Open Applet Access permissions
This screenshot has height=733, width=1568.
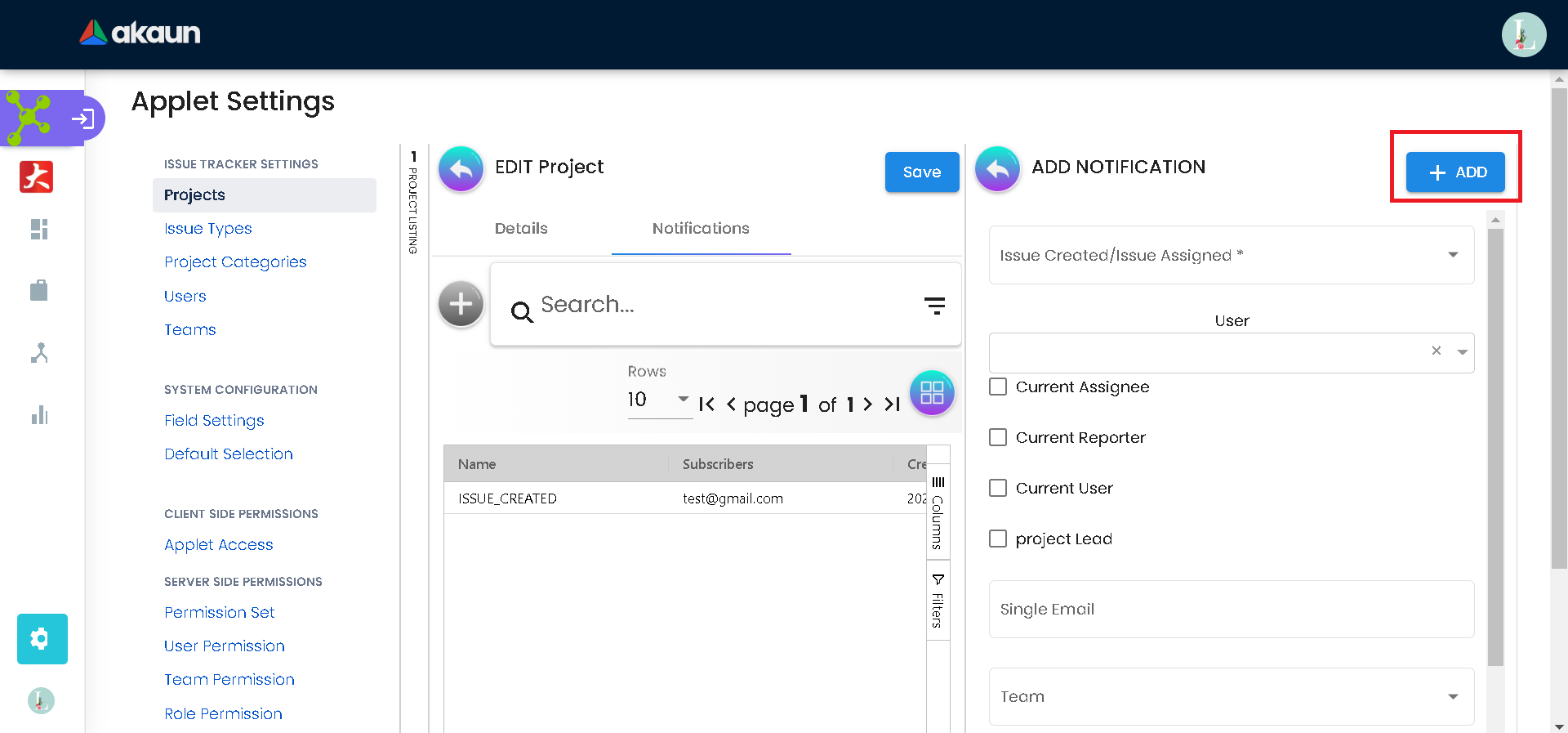coord(219,545)
